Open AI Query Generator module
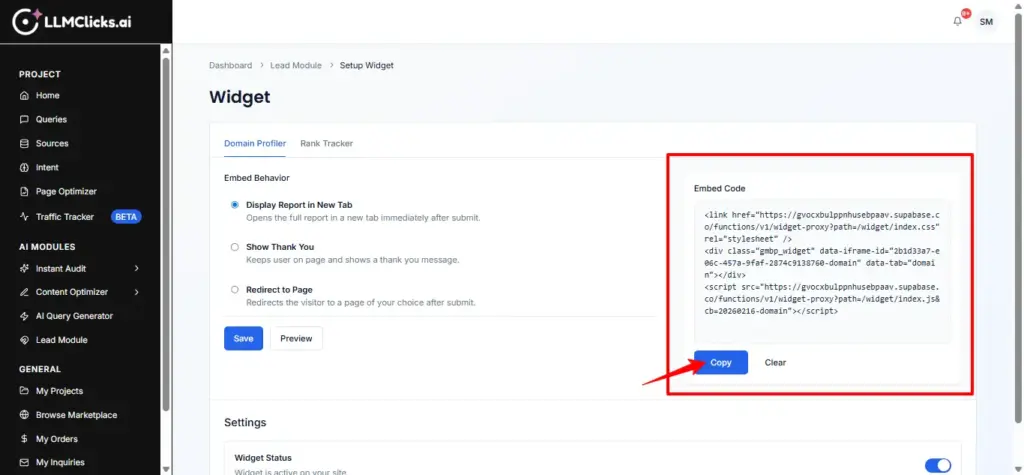1024x475 pixels. (x=74, y=316)
